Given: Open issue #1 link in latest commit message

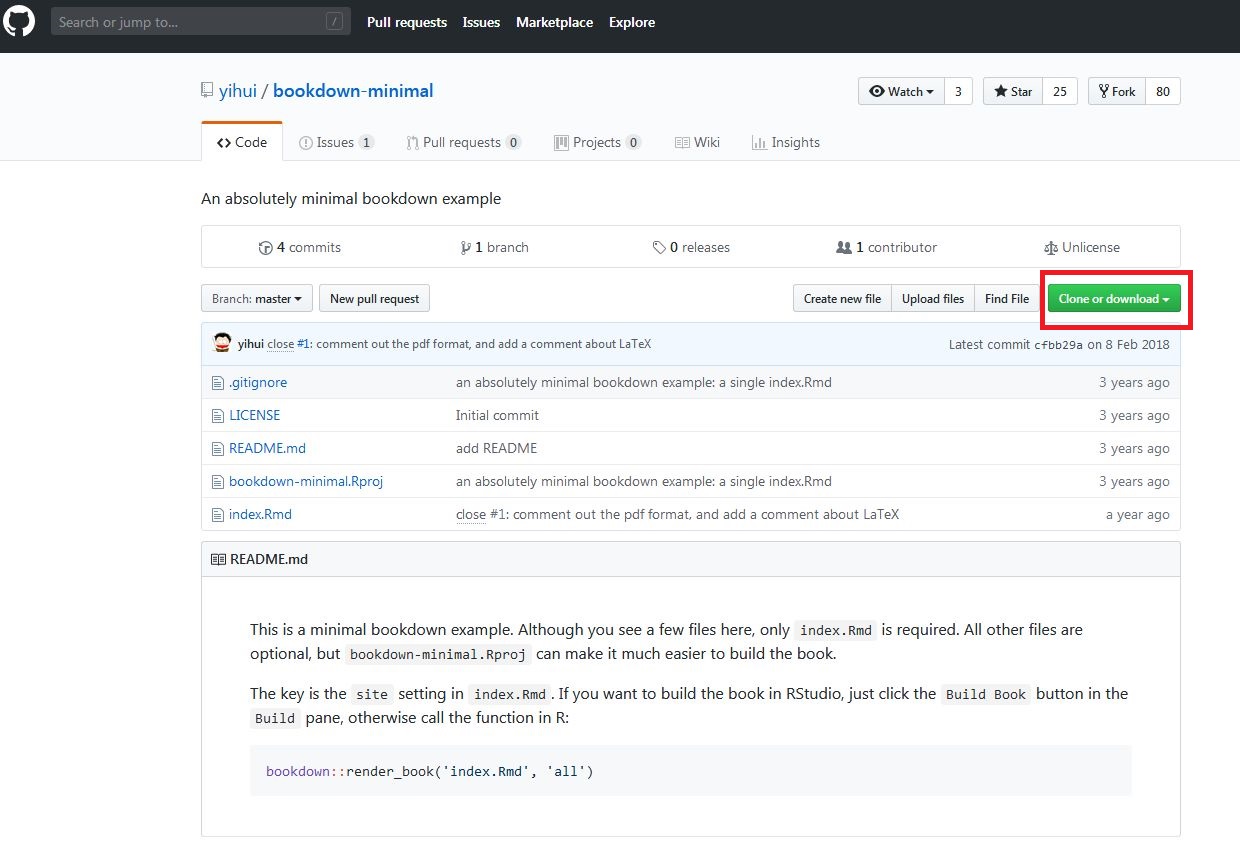Looking at the screenshot, I should (x=302, y=344).
